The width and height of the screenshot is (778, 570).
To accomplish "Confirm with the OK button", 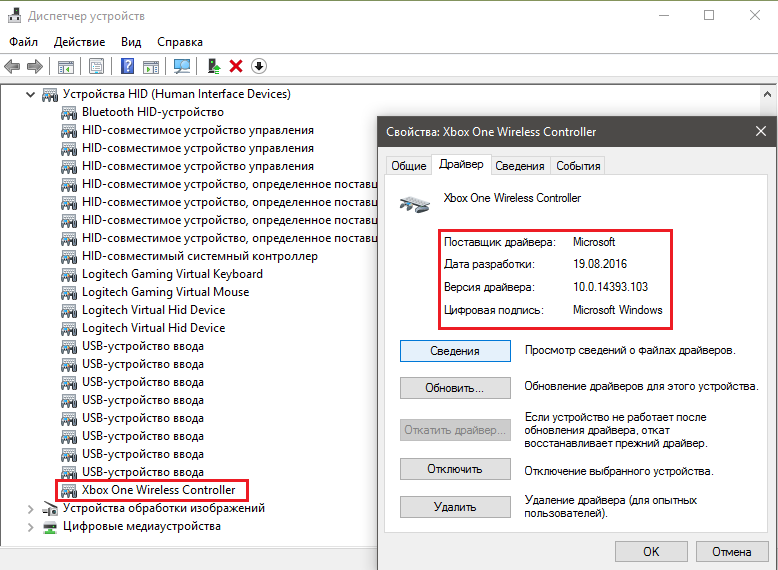I will (651, 552).
